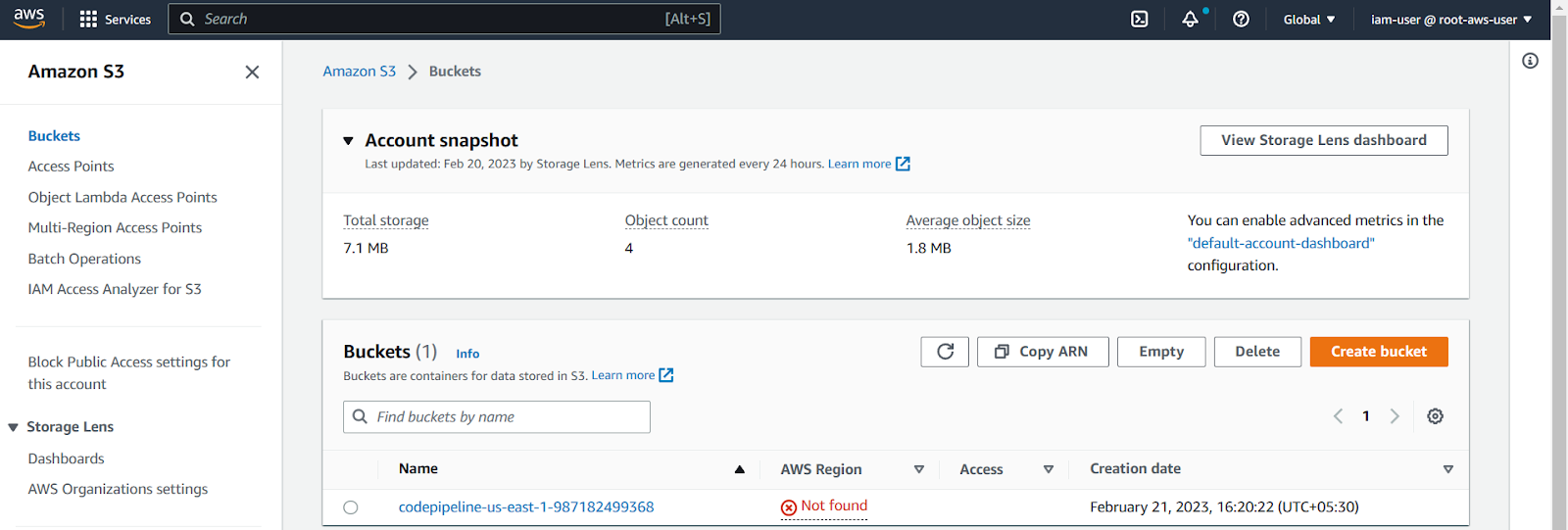Refresh the buckets list

(x=945, y=352)
